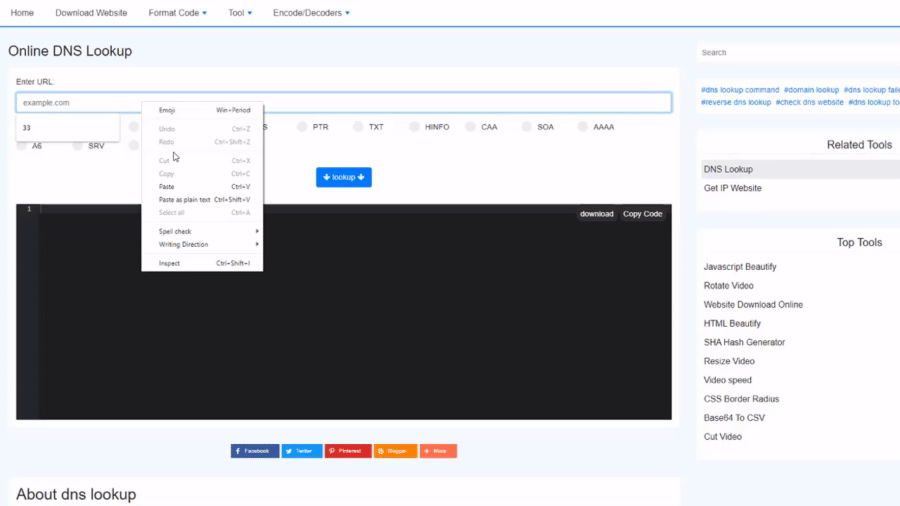Expand the Encode/Decoders menu
This screenshot has height=506, width=900.
pos(311,13)
